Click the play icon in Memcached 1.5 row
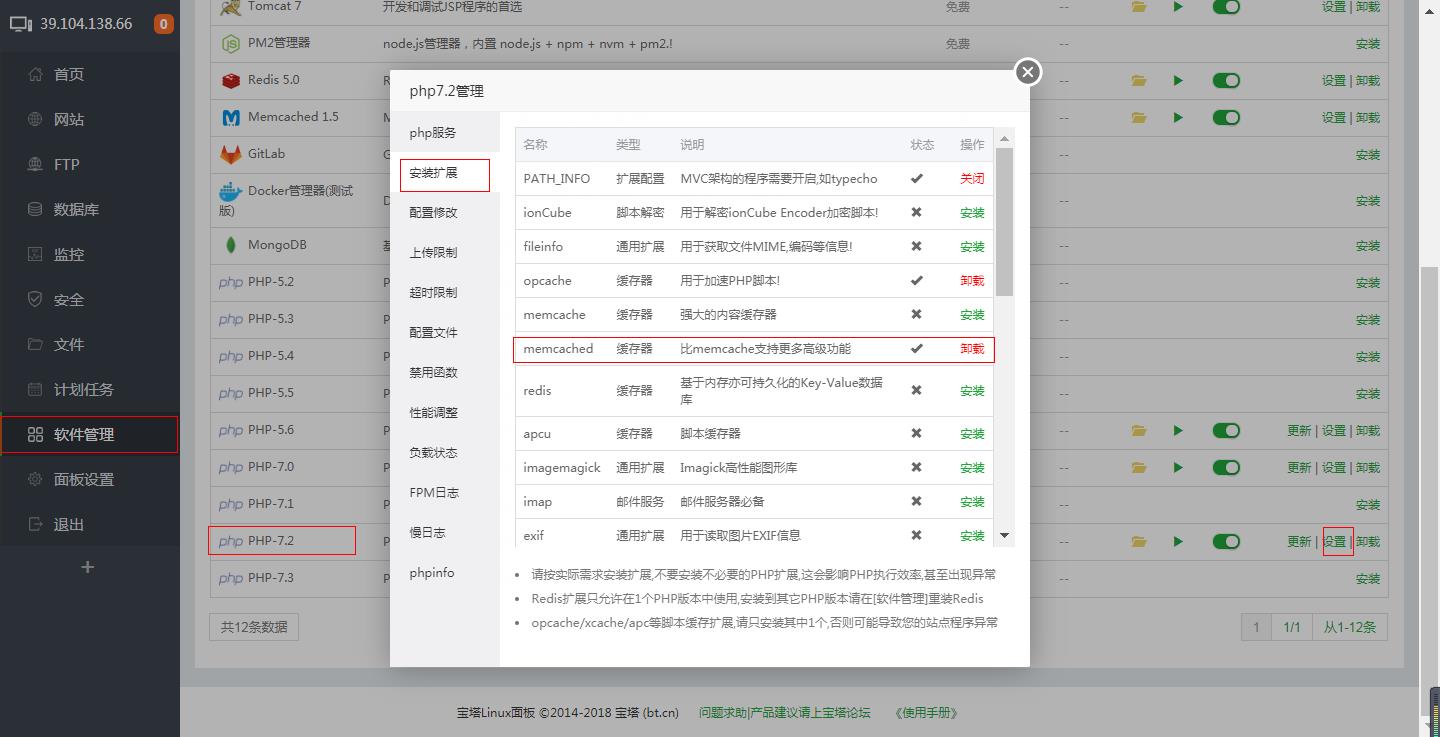 1178,118
